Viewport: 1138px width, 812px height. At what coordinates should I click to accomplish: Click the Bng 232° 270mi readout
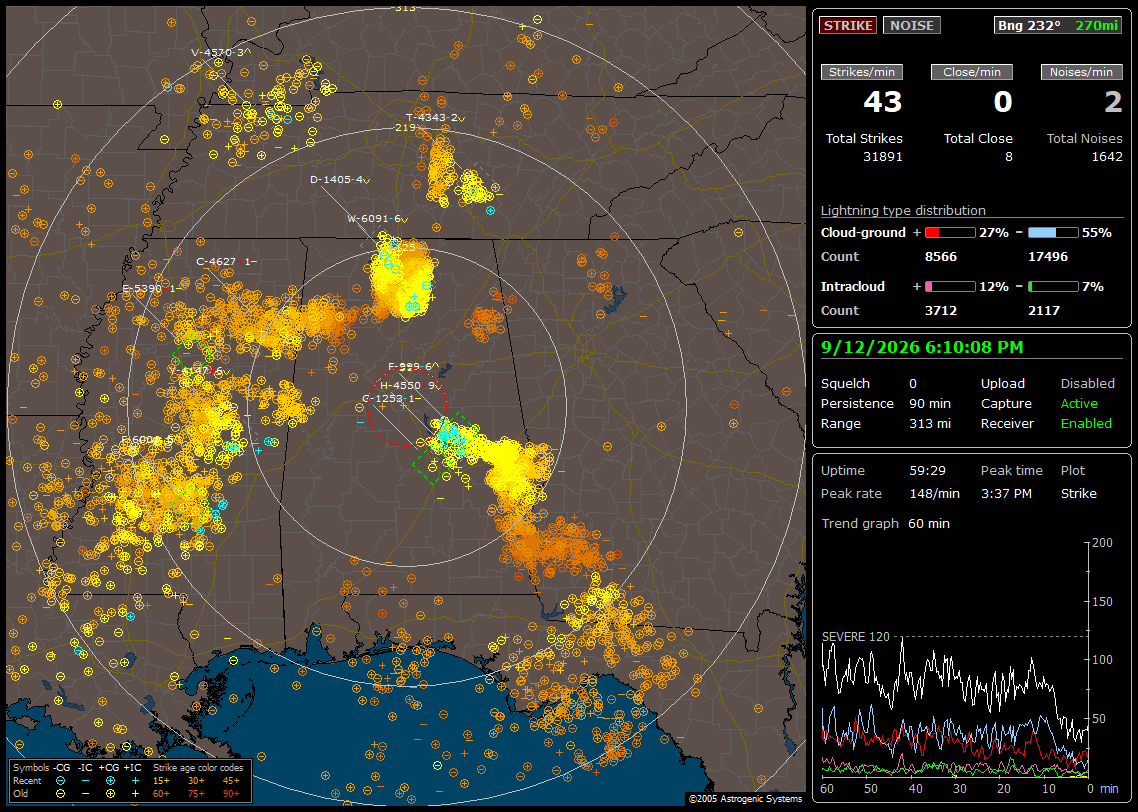(1058, 25)
